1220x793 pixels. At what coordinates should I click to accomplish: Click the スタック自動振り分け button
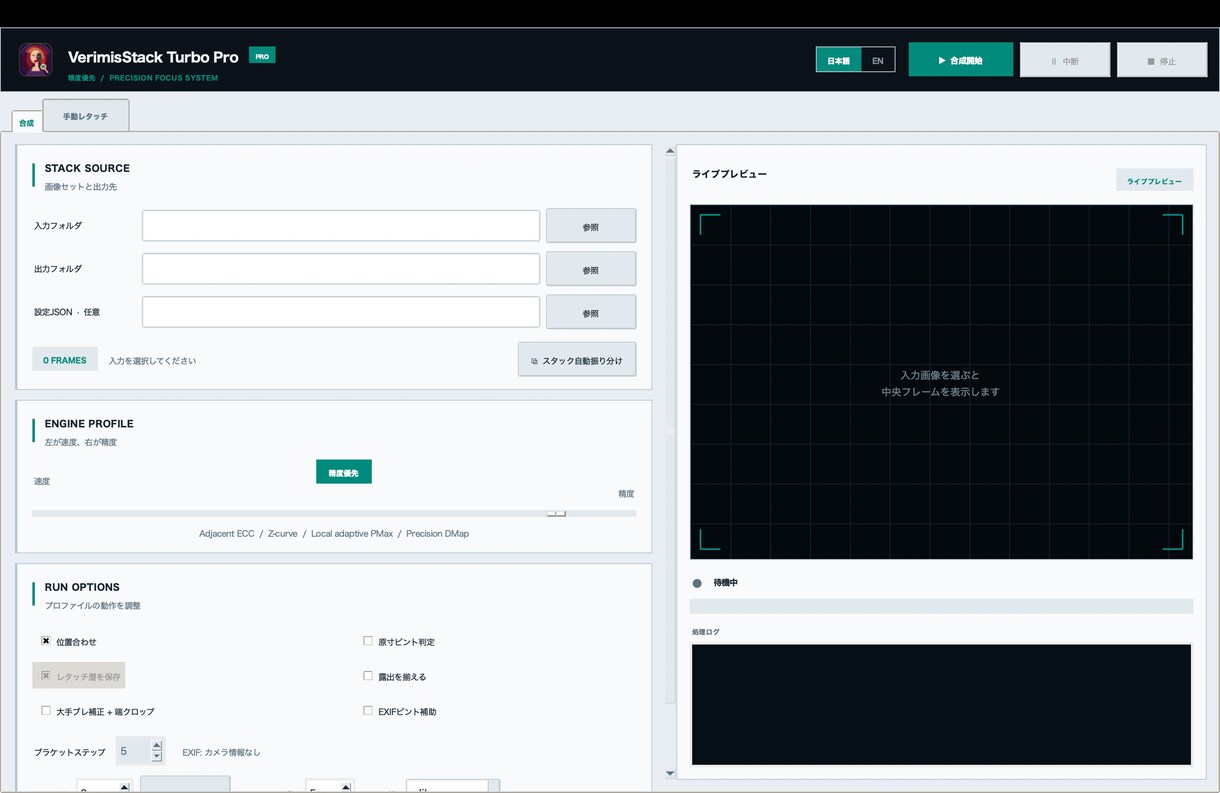coord(577,360)
